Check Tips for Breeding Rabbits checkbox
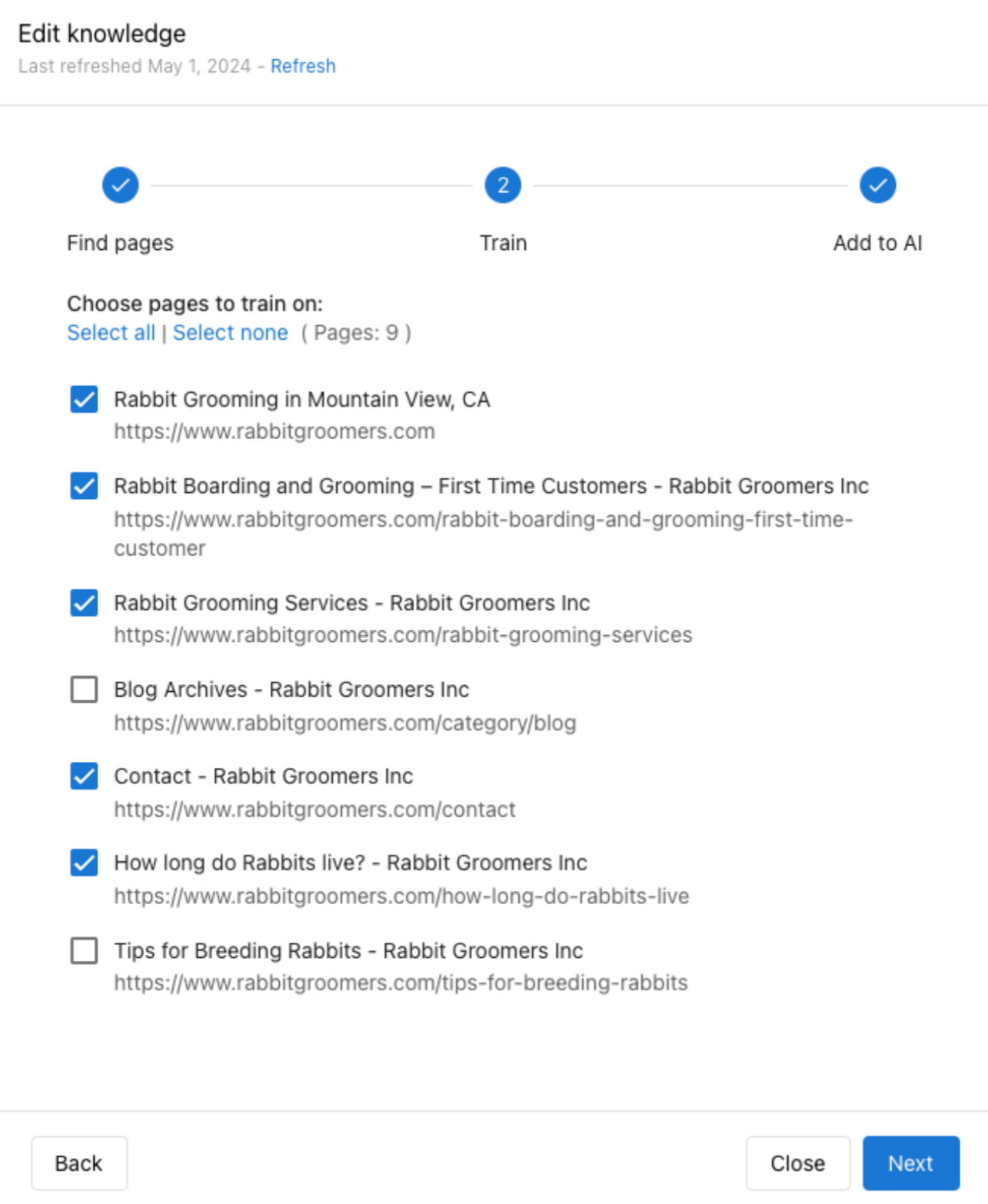 (84, 950)
